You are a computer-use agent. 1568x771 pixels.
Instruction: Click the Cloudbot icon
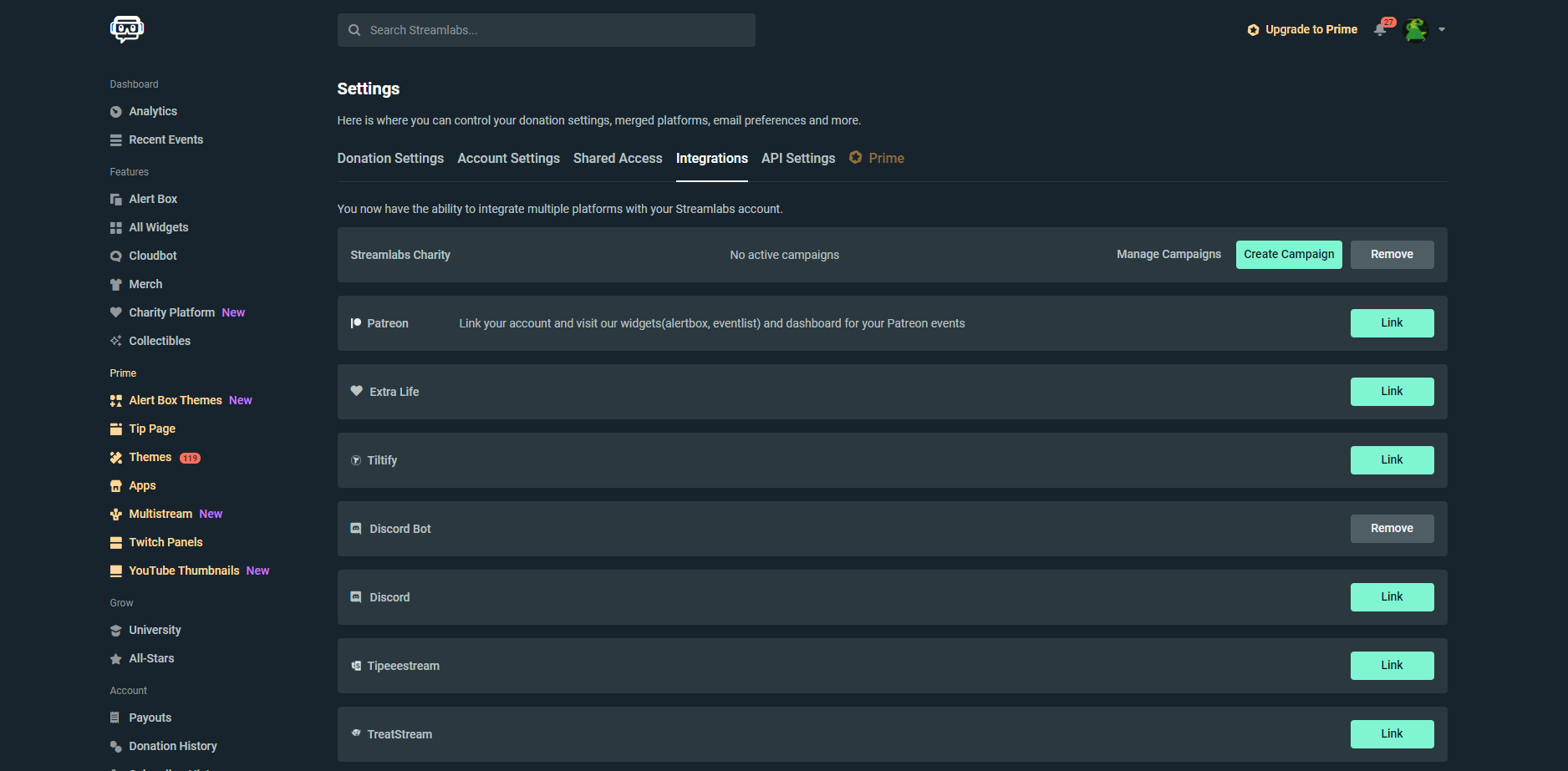pos(116,256)
